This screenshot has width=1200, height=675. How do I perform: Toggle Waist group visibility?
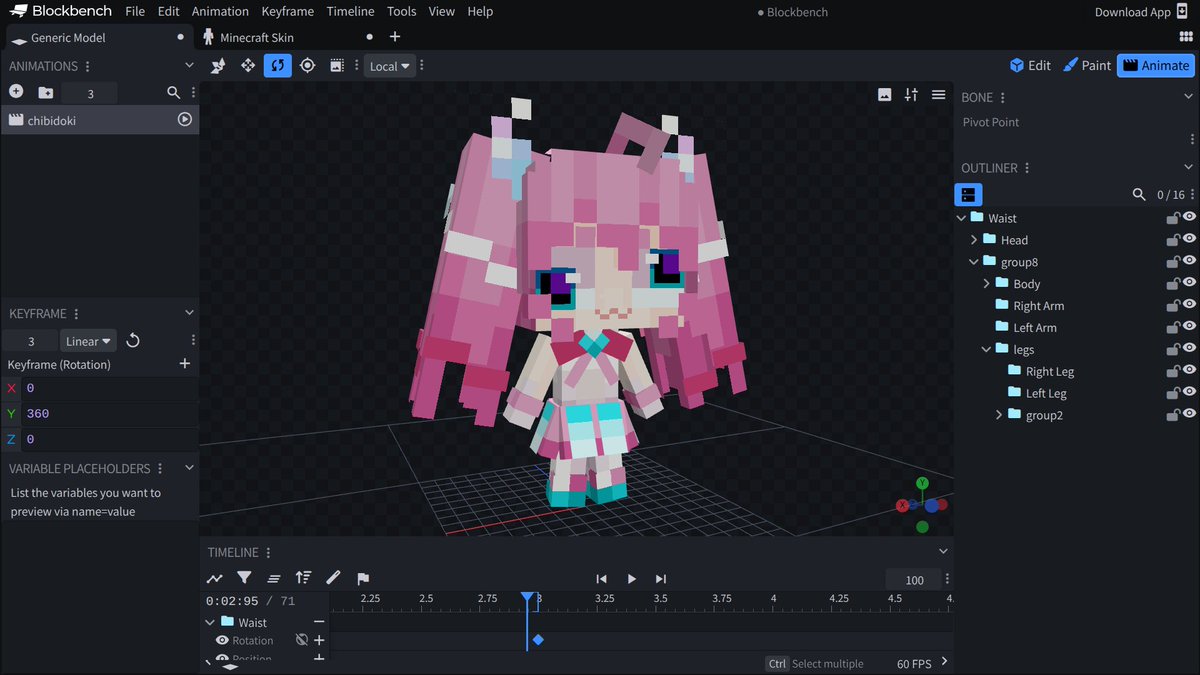tap(1190, 217)
